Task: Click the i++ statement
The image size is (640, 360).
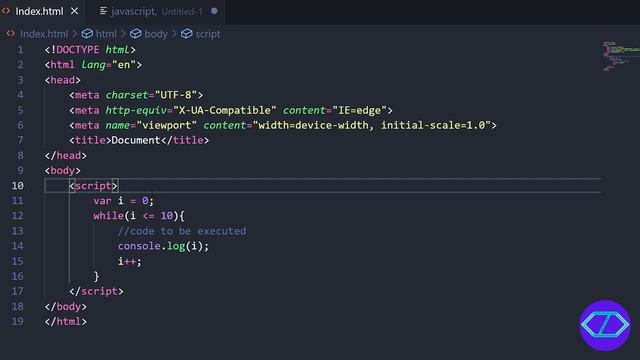Action: 130,261
